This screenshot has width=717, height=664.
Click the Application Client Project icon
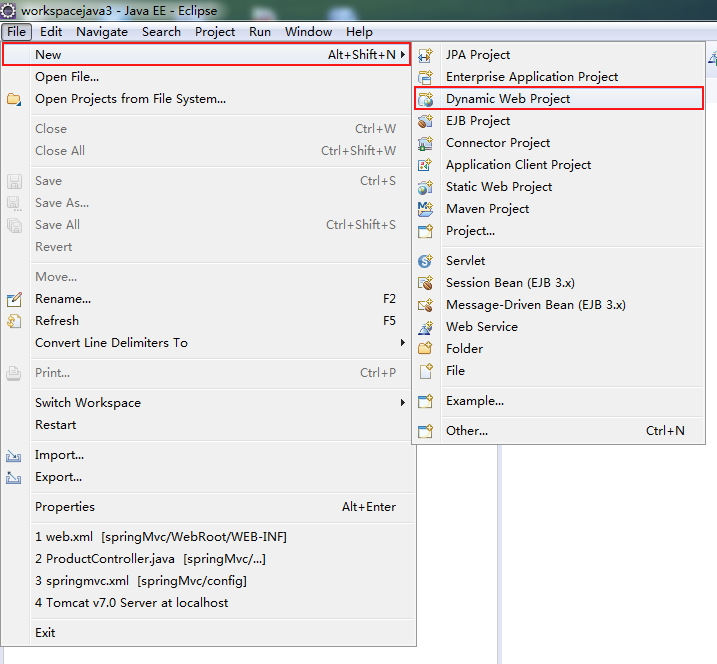point(425,165)
